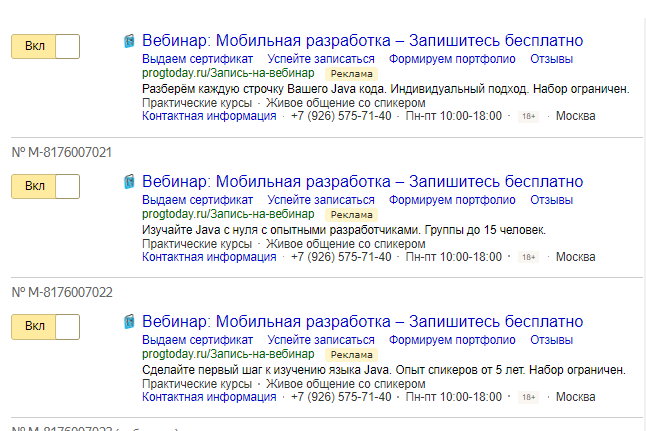Click Отзывы sitelink in first ad
The width and height of the screenshot is (646, 431).
551,59
